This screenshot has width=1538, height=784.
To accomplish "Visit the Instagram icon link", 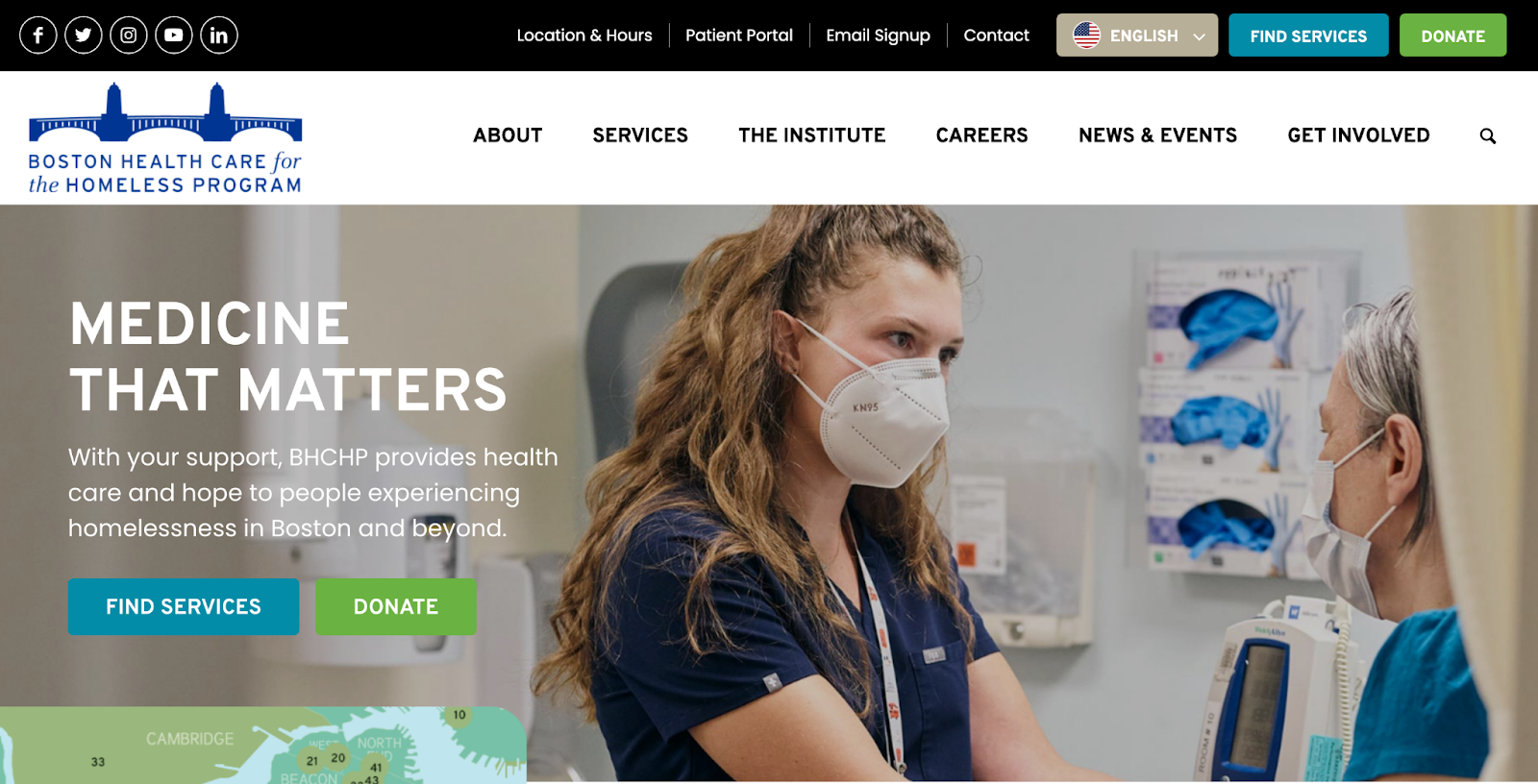I will (x=129, y=36).
